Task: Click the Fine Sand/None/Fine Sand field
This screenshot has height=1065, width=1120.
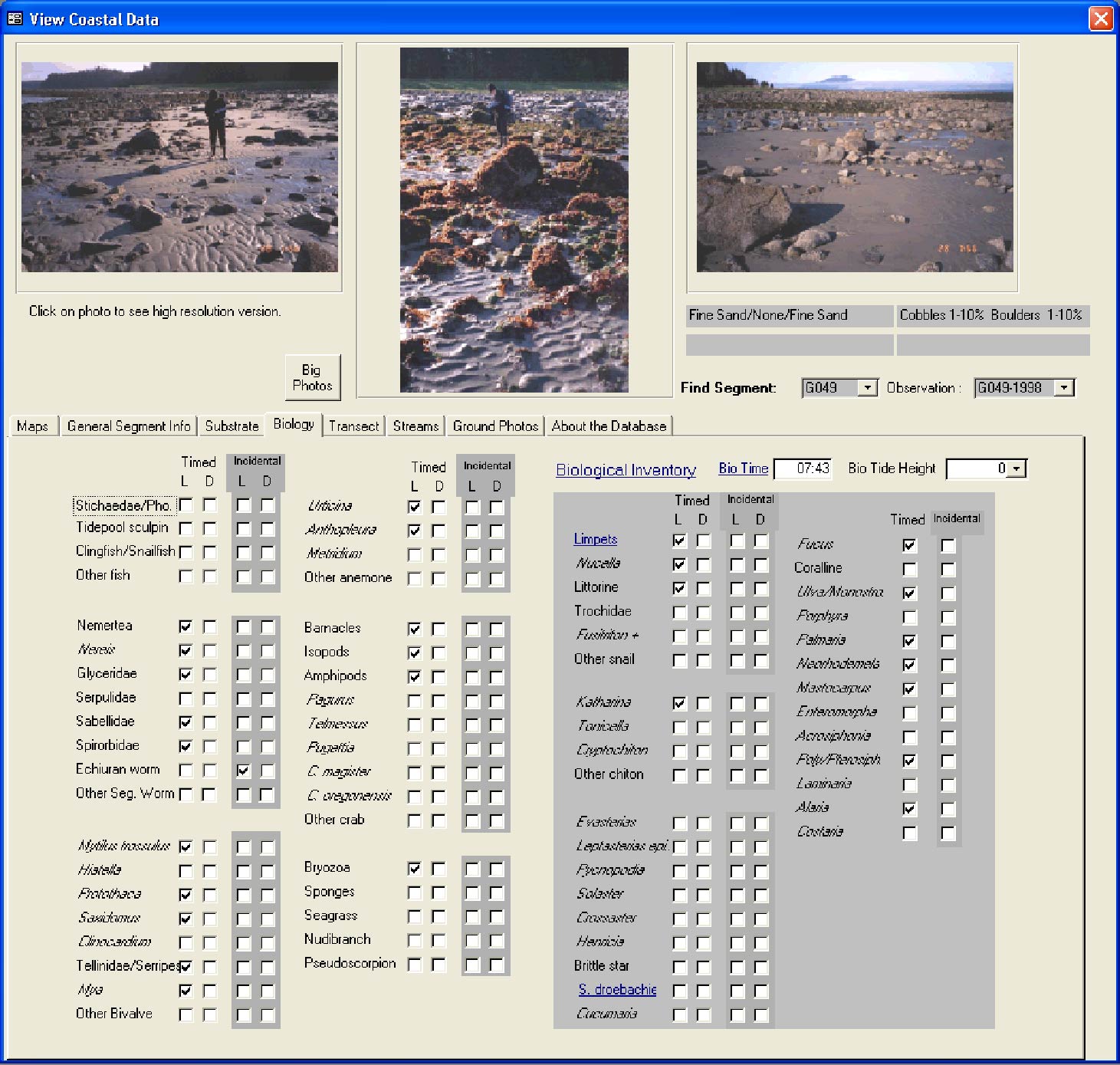Action: tap(790, 315)
